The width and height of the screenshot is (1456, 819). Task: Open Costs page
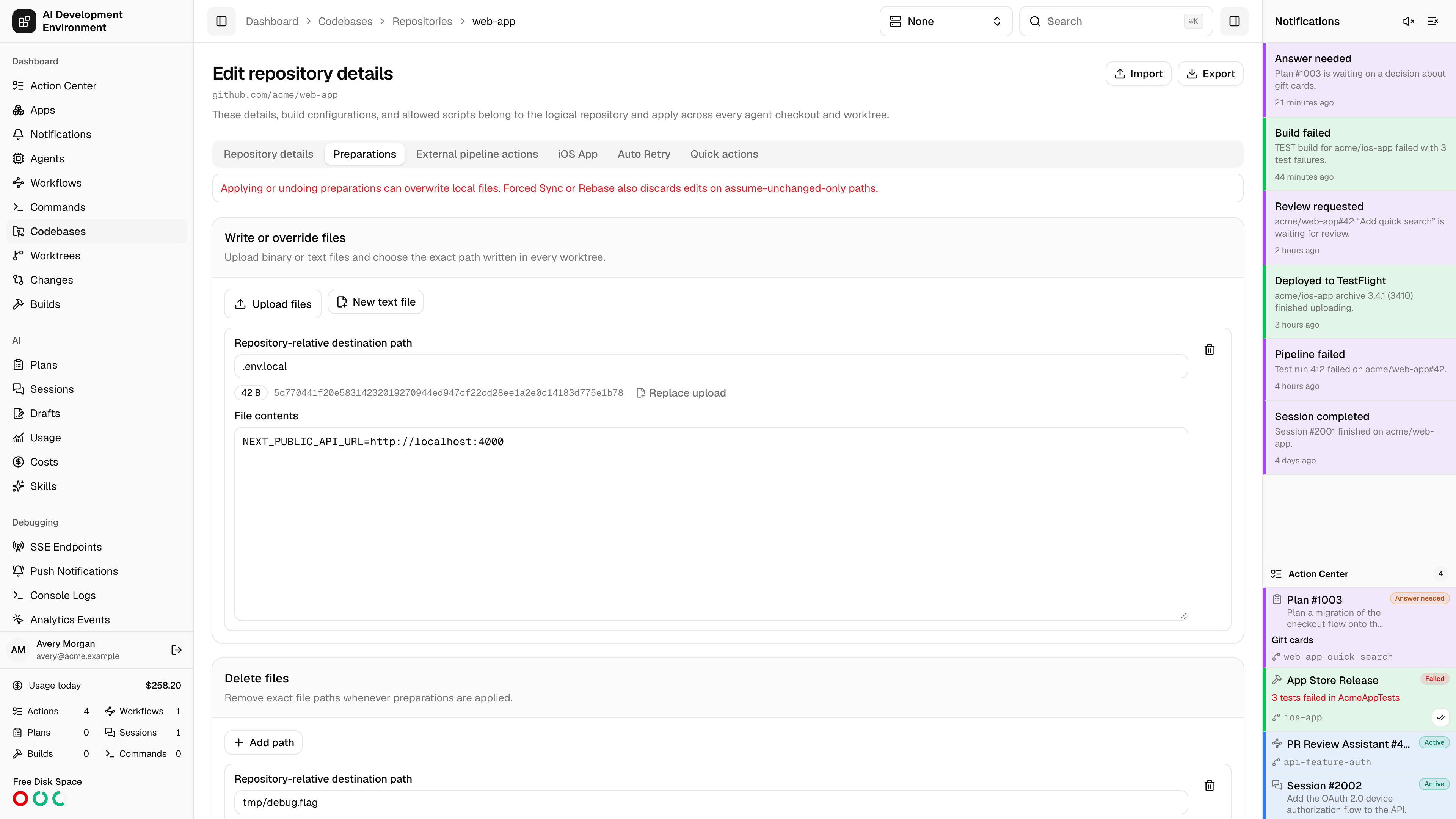97,462
